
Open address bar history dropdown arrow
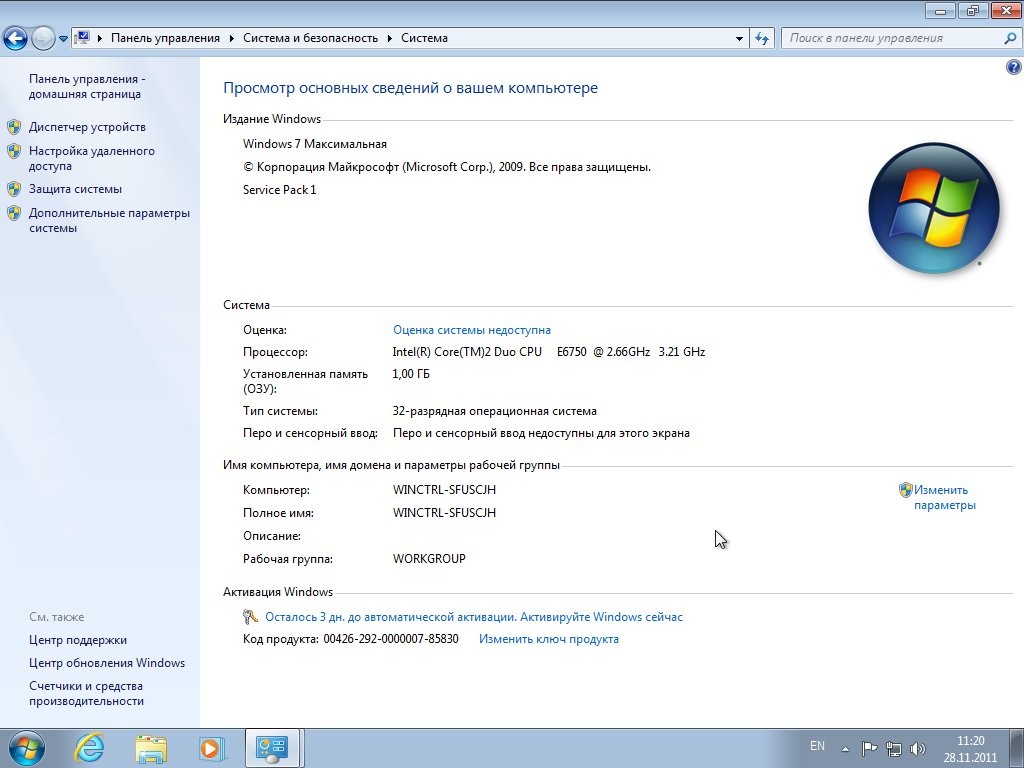click(739, 39)
